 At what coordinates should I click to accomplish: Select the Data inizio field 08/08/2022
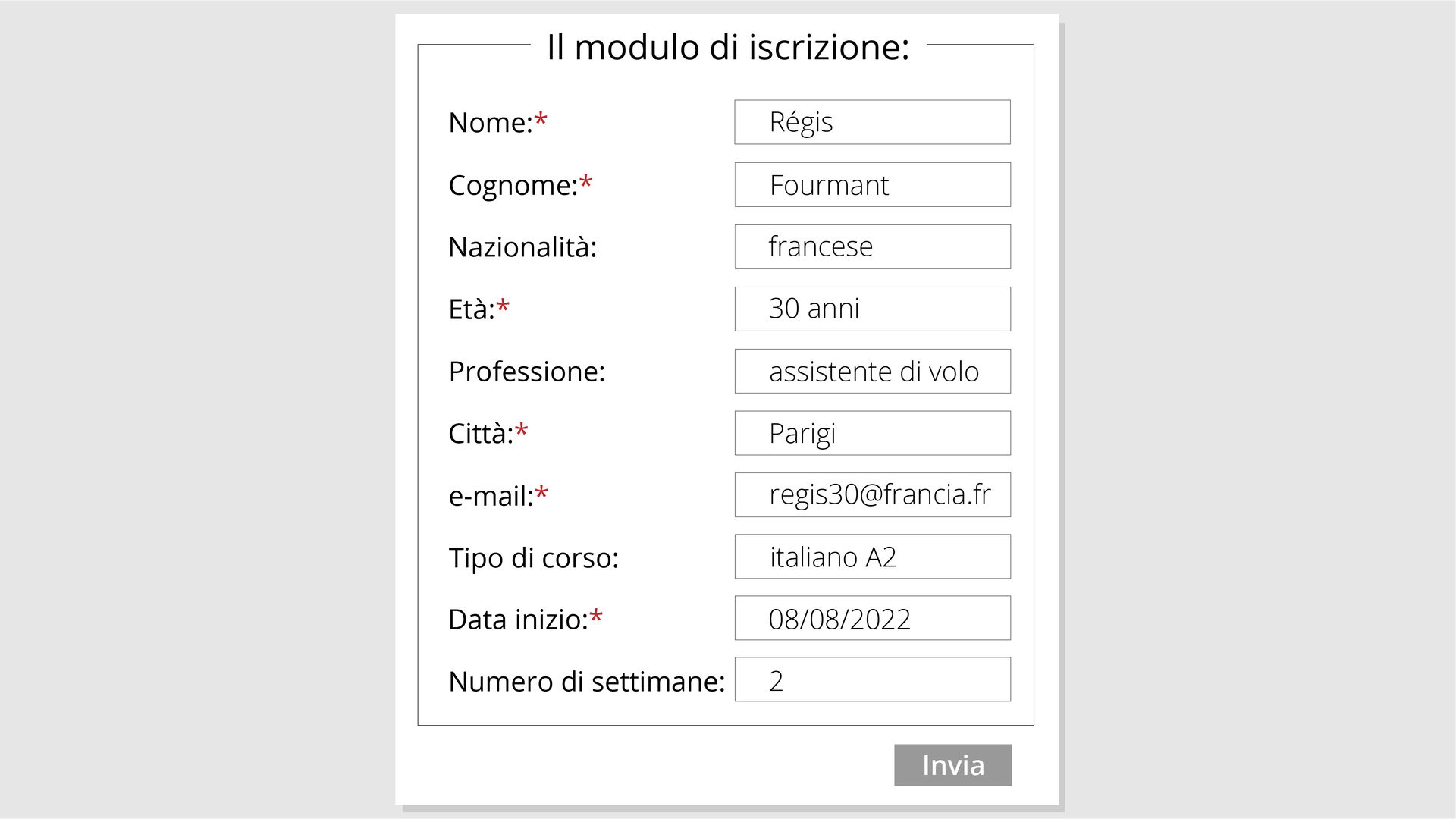(872, 618)
